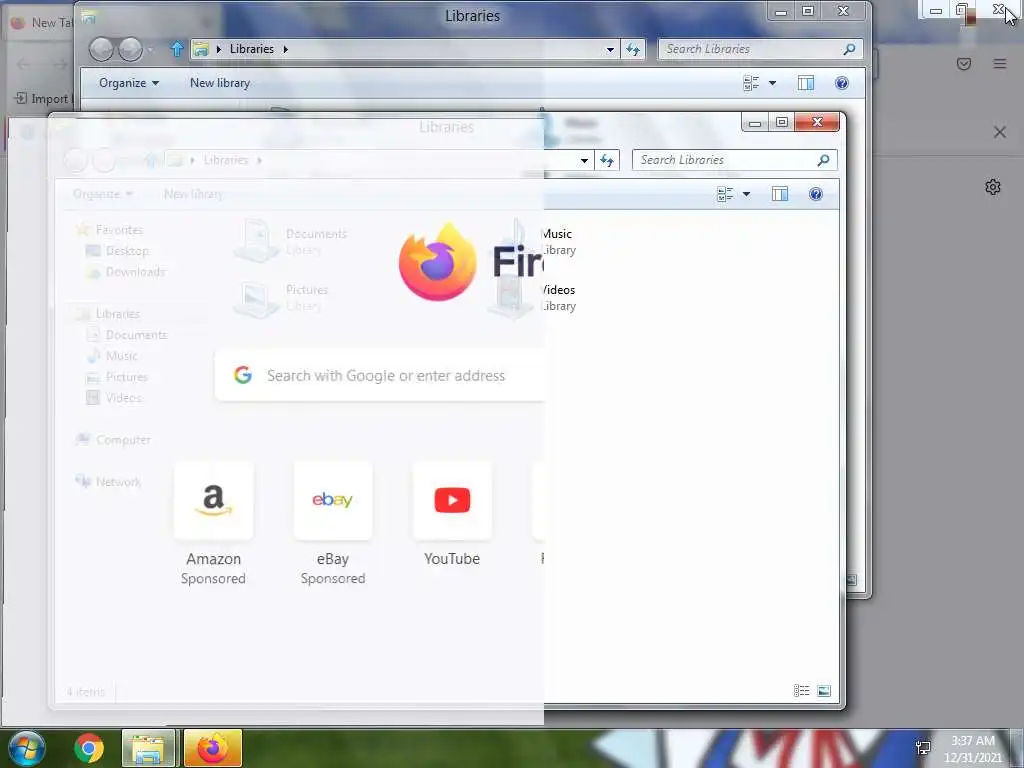Click Windows Explorer taskbar button

148,748
